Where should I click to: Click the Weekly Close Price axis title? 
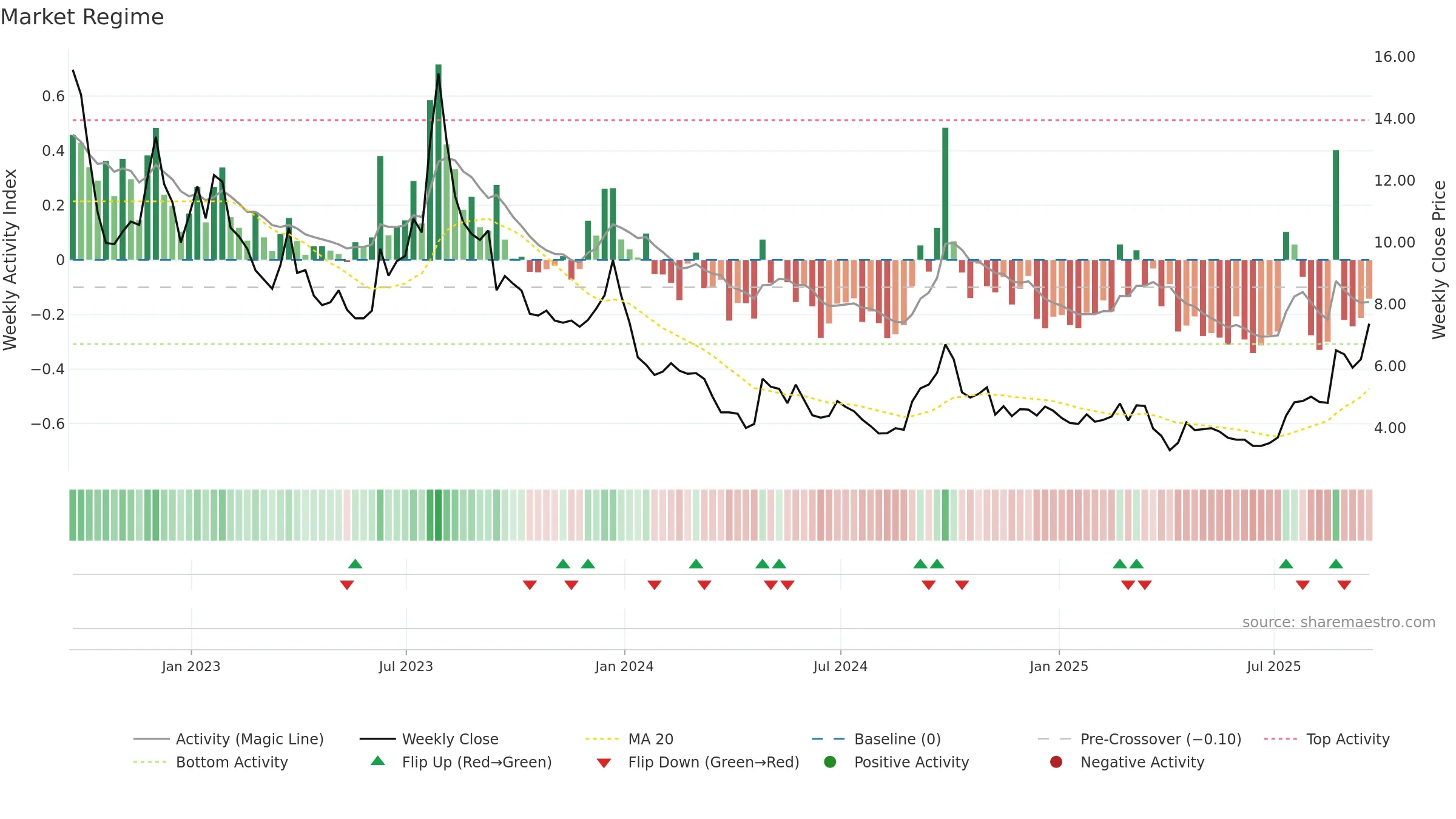click(x=1439, y=260)
